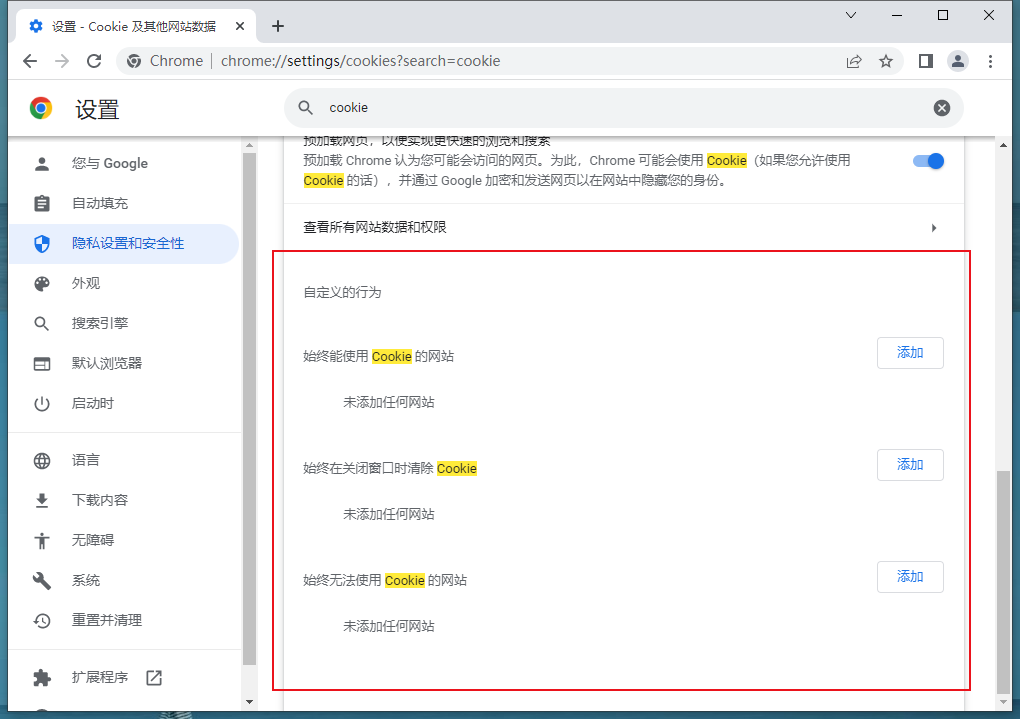Image resolution: width=1020 pixels, height=719 pixels.
Task: Click the globe icon for 语言
Action: (42, 461)
